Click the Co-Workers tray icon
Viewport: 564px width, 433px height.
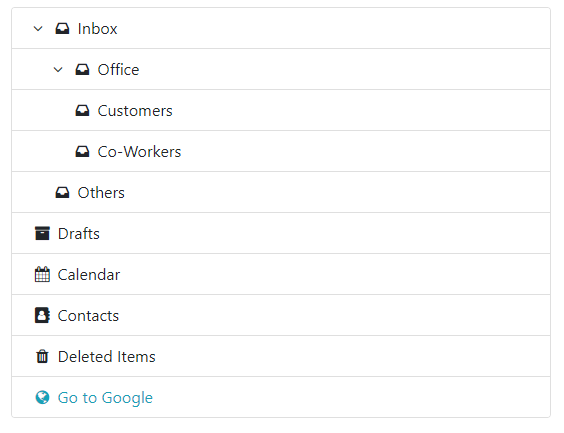(x=82, y=152)
